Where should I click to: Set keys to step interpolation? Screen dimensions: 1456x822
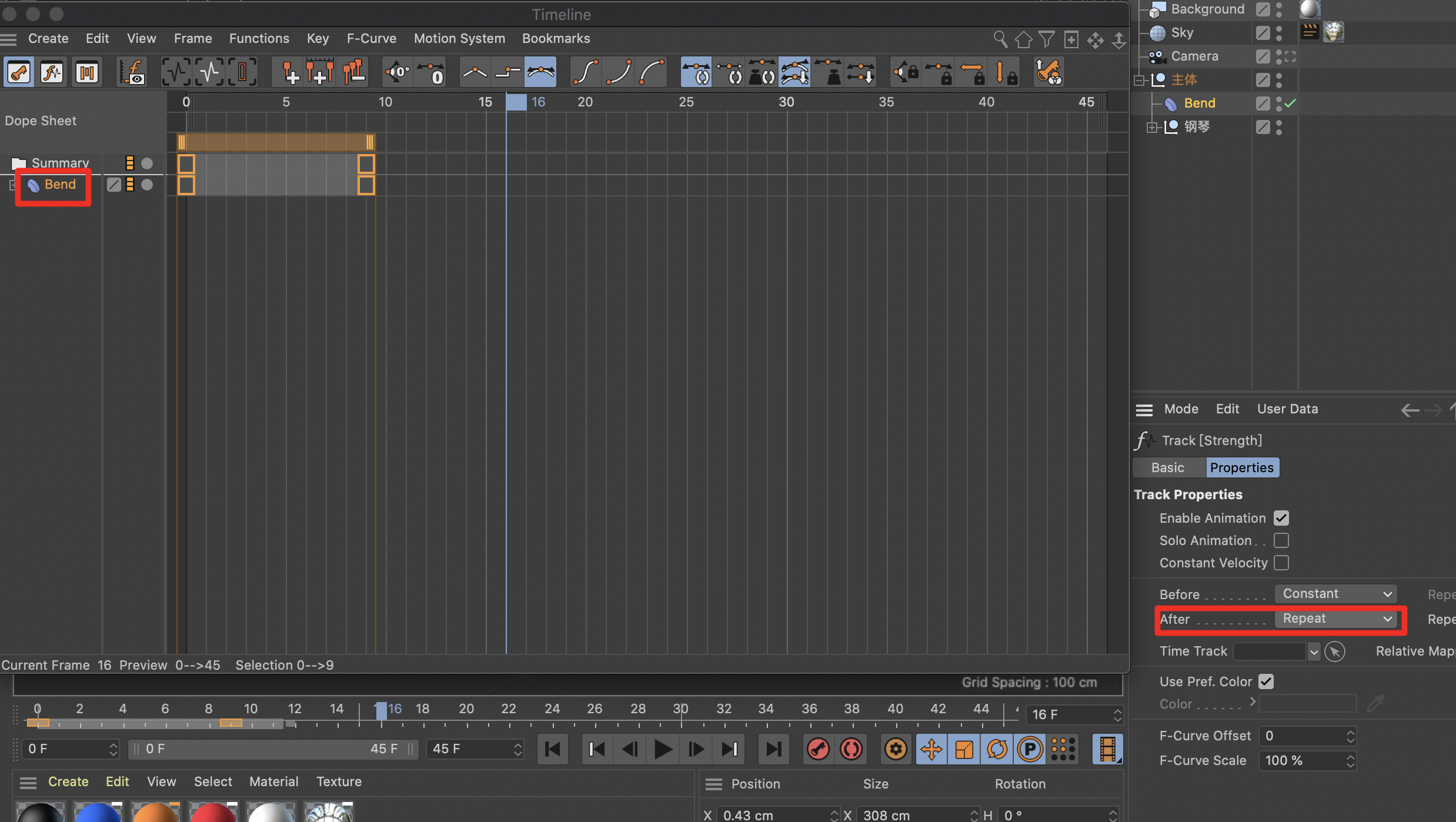(507, 72)
